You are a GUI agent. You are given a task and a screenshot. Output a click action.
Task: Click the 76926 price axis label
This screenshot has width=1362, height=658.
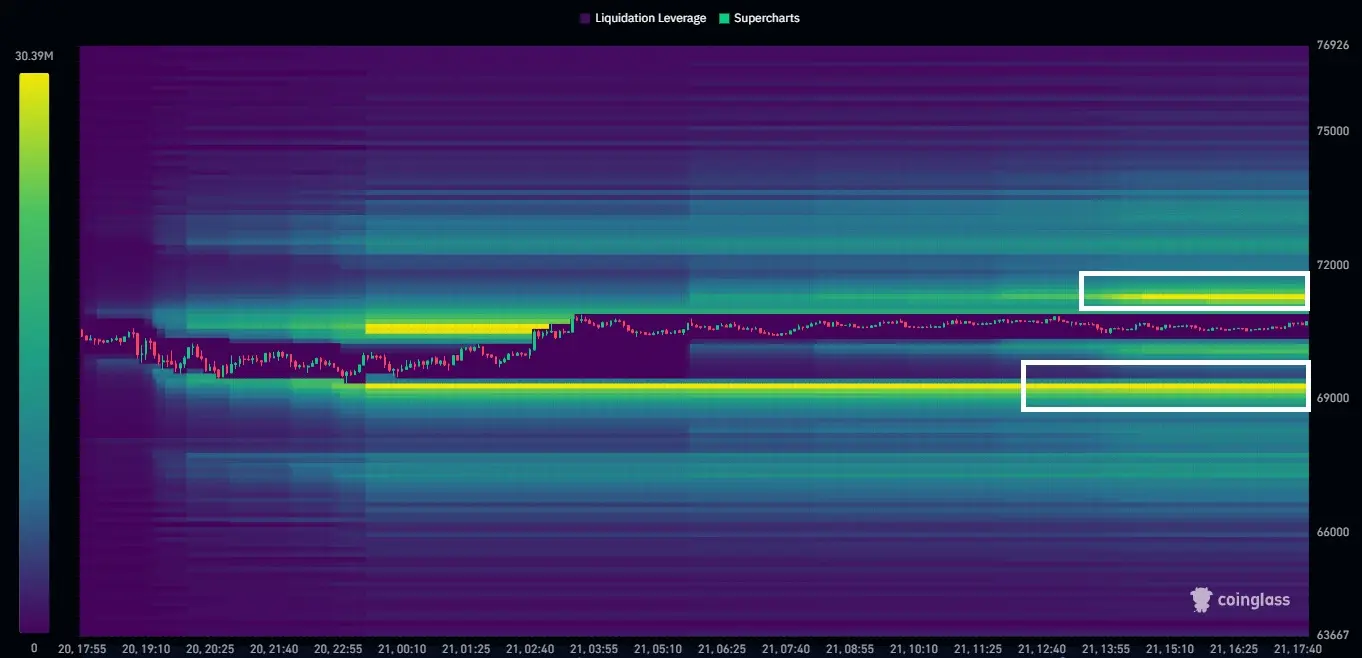tap(1331, 45)
